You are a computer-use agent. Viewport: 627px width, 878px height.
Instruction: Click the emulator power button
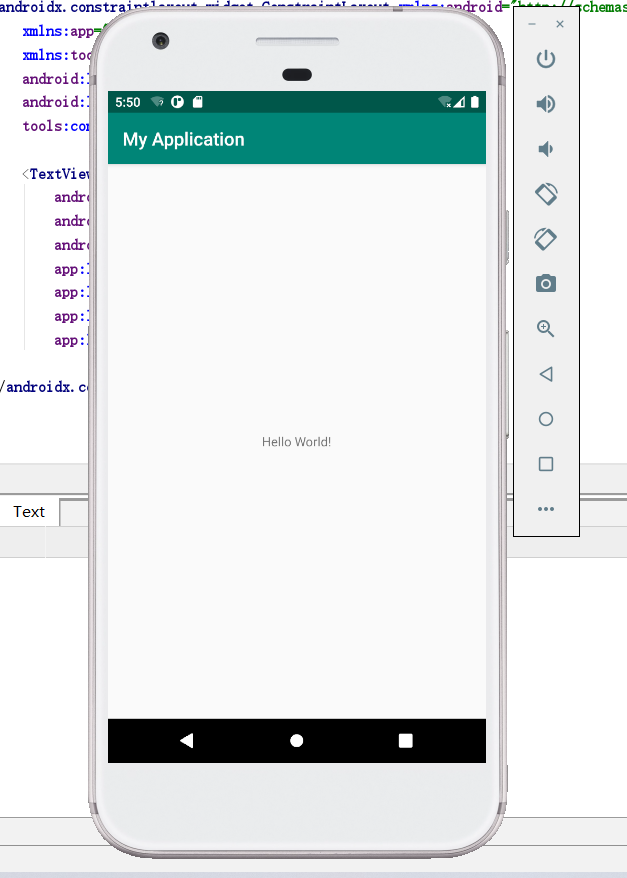(546, 59)
